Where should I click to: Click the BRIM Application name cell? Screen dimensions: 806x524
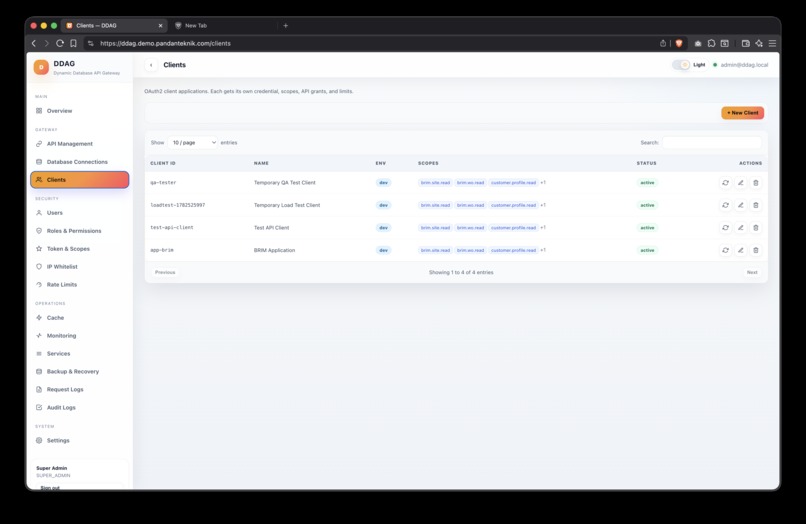[x=274, y=250]
